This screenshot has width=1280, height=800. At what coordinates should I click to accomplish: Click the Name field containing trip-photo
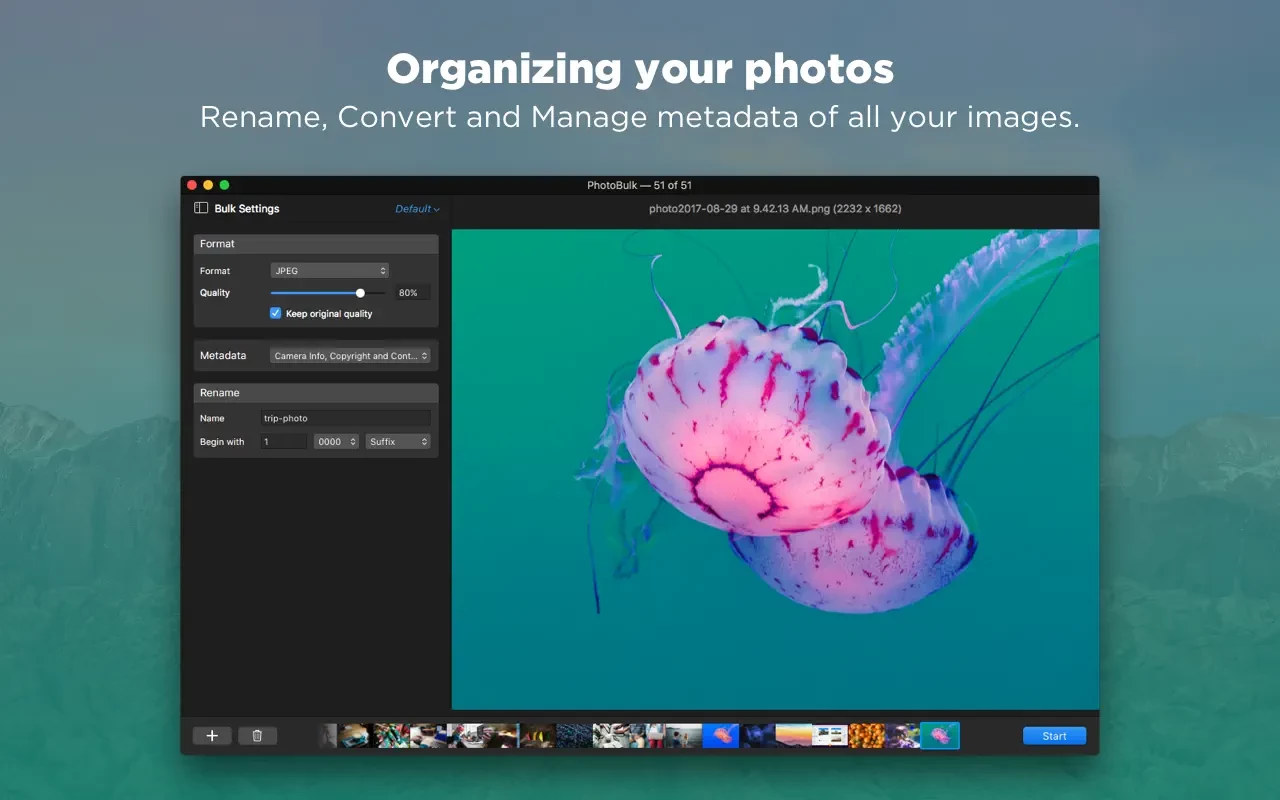click(x=345, y=418)
